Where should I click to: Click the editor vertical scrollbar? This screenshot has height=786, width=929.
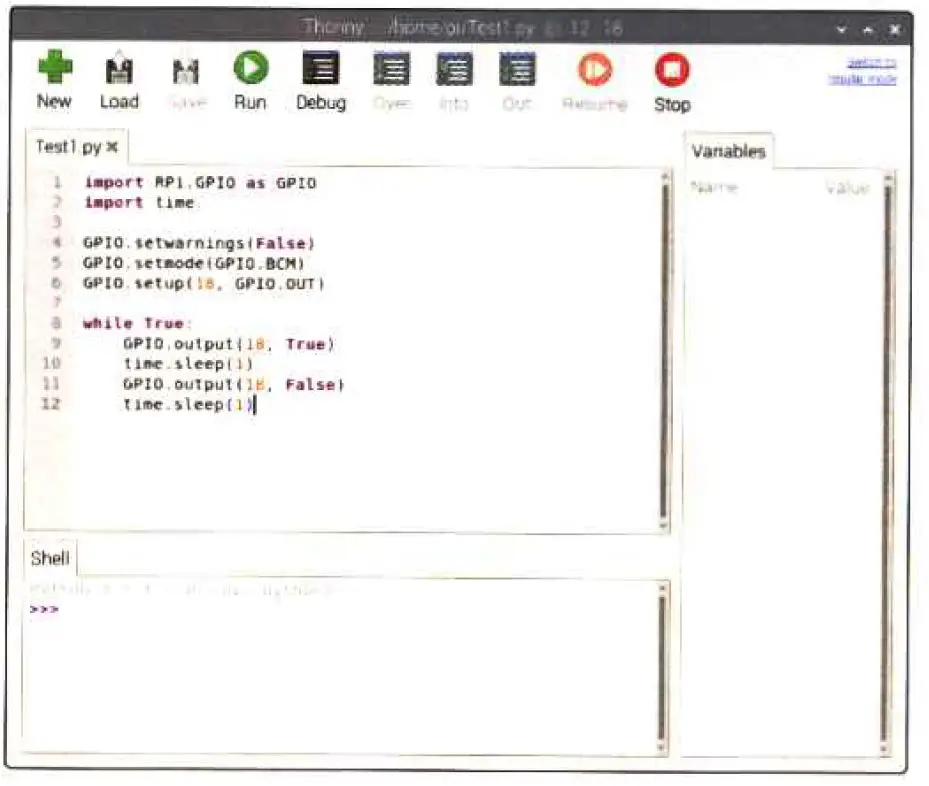click(x=665, y=349)
